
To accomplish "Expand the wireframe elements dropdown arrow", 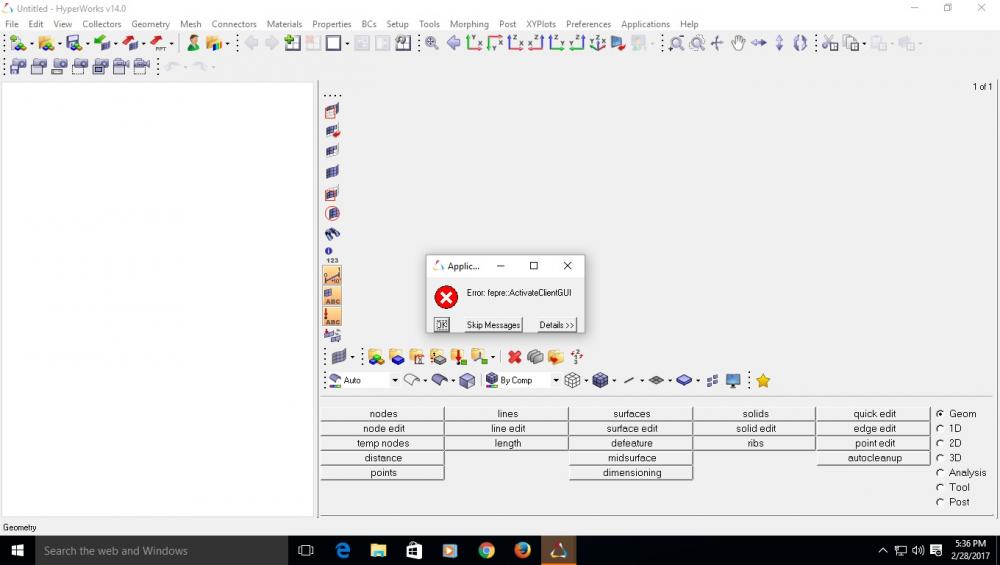I will click(x=586, y=381).
